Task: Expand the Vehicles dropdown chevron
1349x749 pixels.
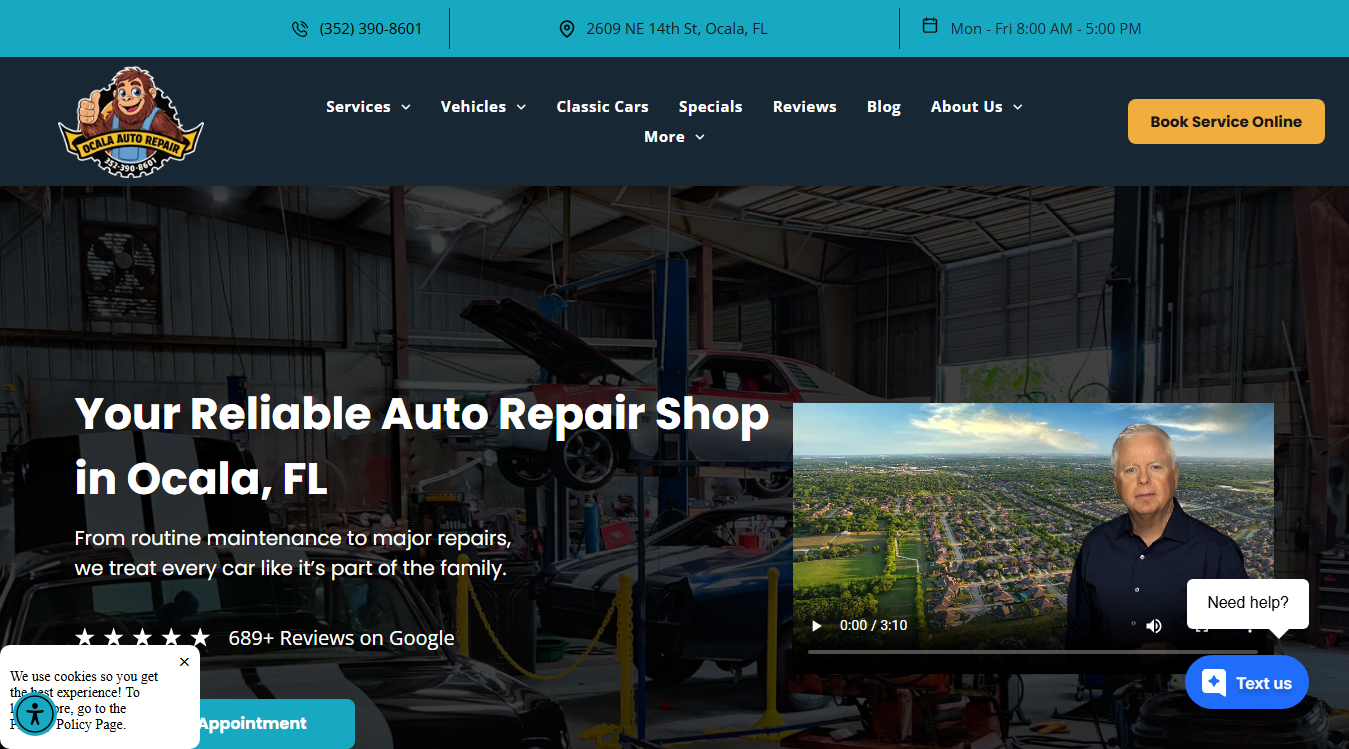Action: (521, 107)
